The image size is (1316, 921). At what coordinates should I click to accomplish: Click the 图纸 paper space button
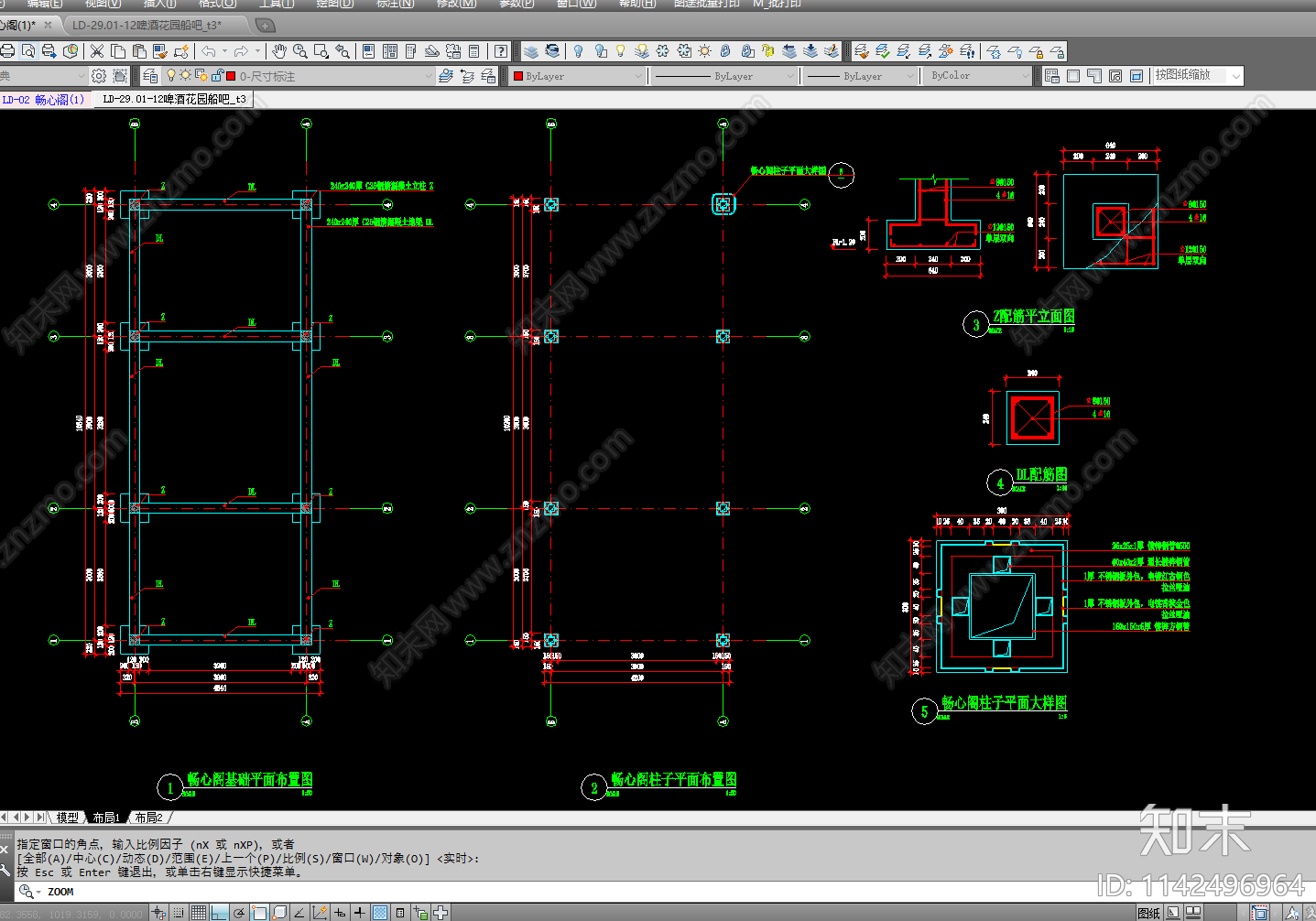click(x=1148, y=913)
